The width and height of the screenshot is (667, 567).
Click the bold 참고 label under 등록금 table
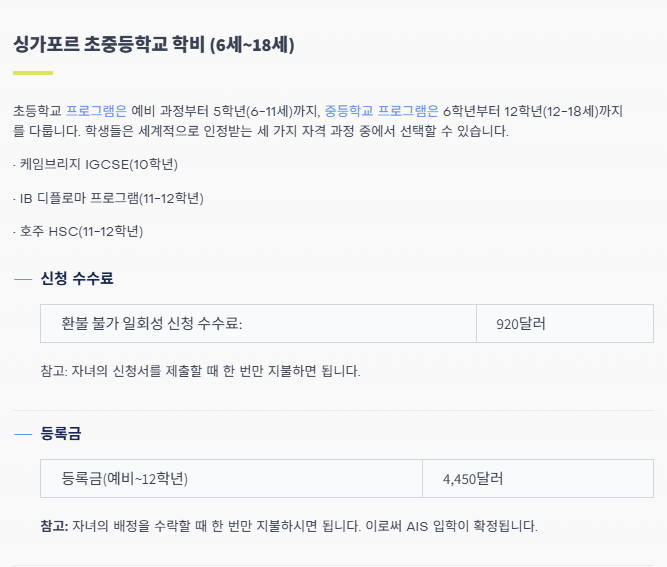(54, 526)
